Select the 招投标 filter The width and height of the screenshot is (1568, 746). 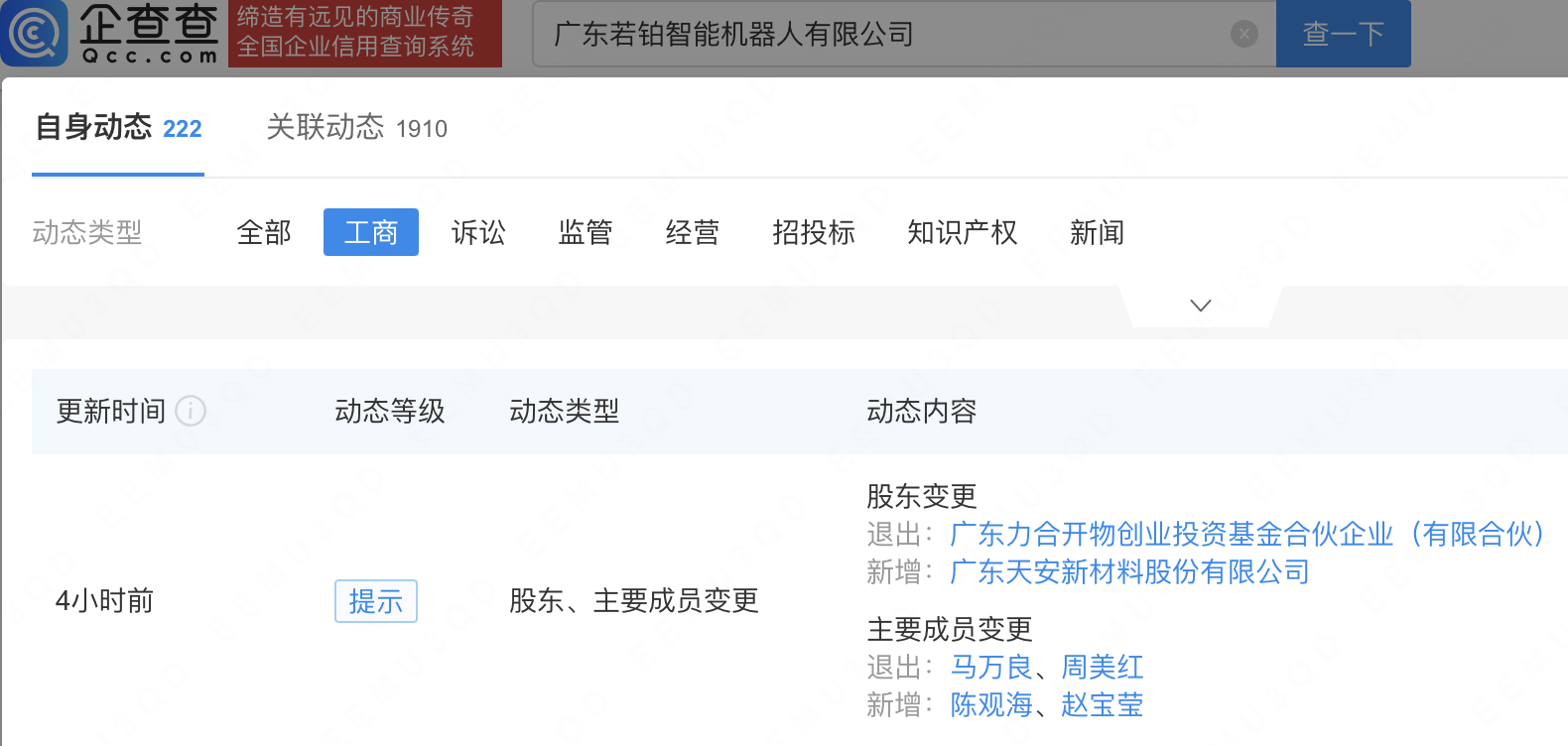click(x=814, y=232)
